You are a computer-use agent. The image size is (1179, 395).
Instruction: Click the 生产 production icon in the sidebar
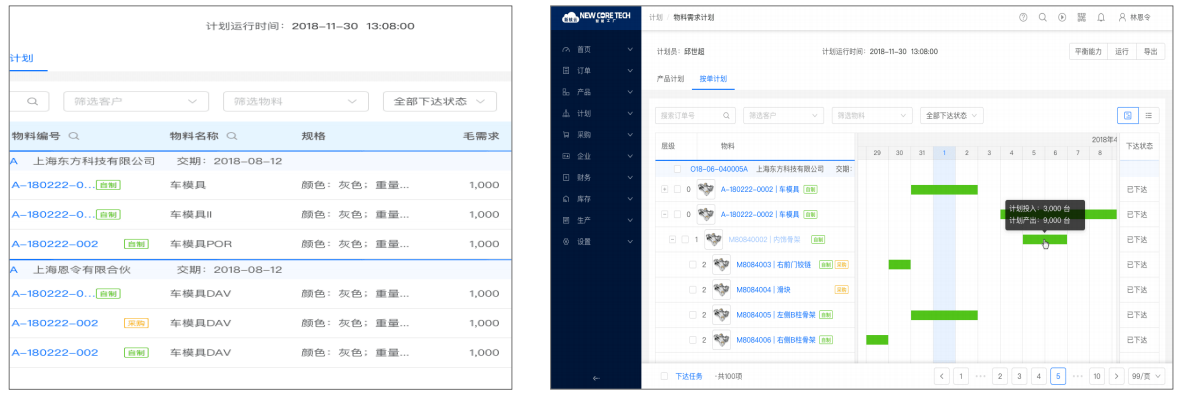pyautogui.click(x=565, y=220)
